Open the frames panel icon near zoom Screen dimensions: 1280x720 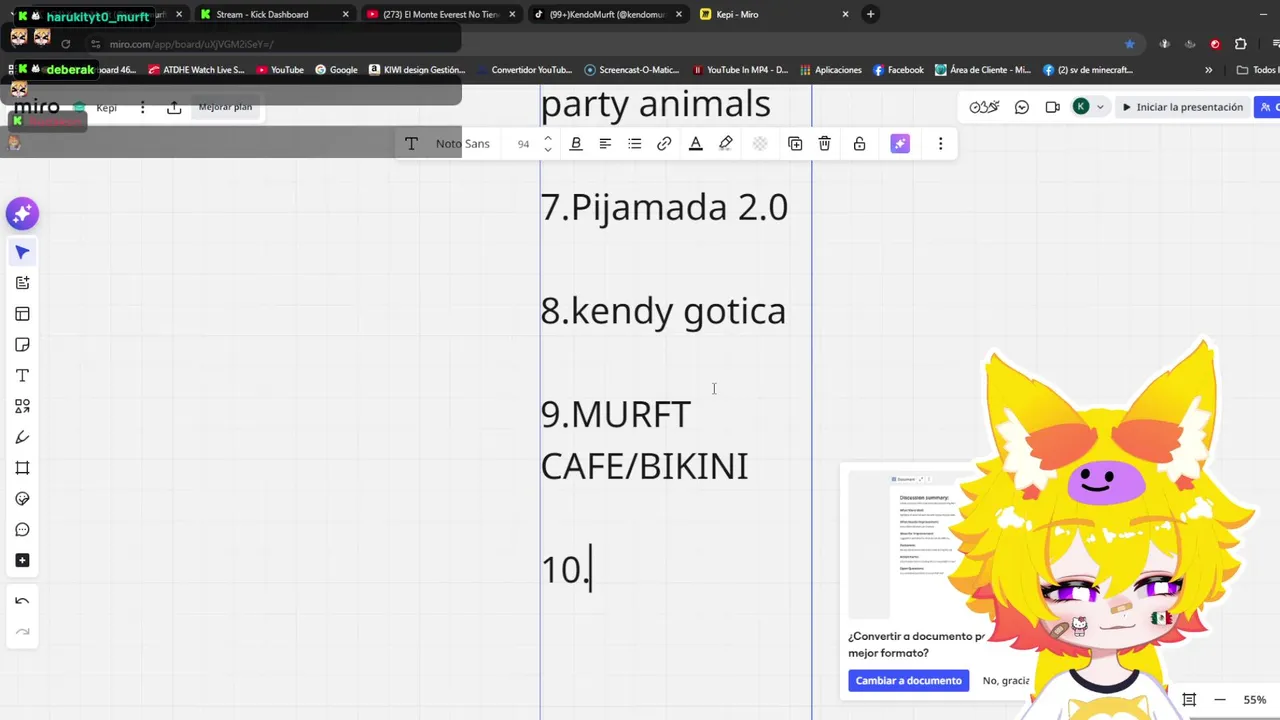[1189, 700]
